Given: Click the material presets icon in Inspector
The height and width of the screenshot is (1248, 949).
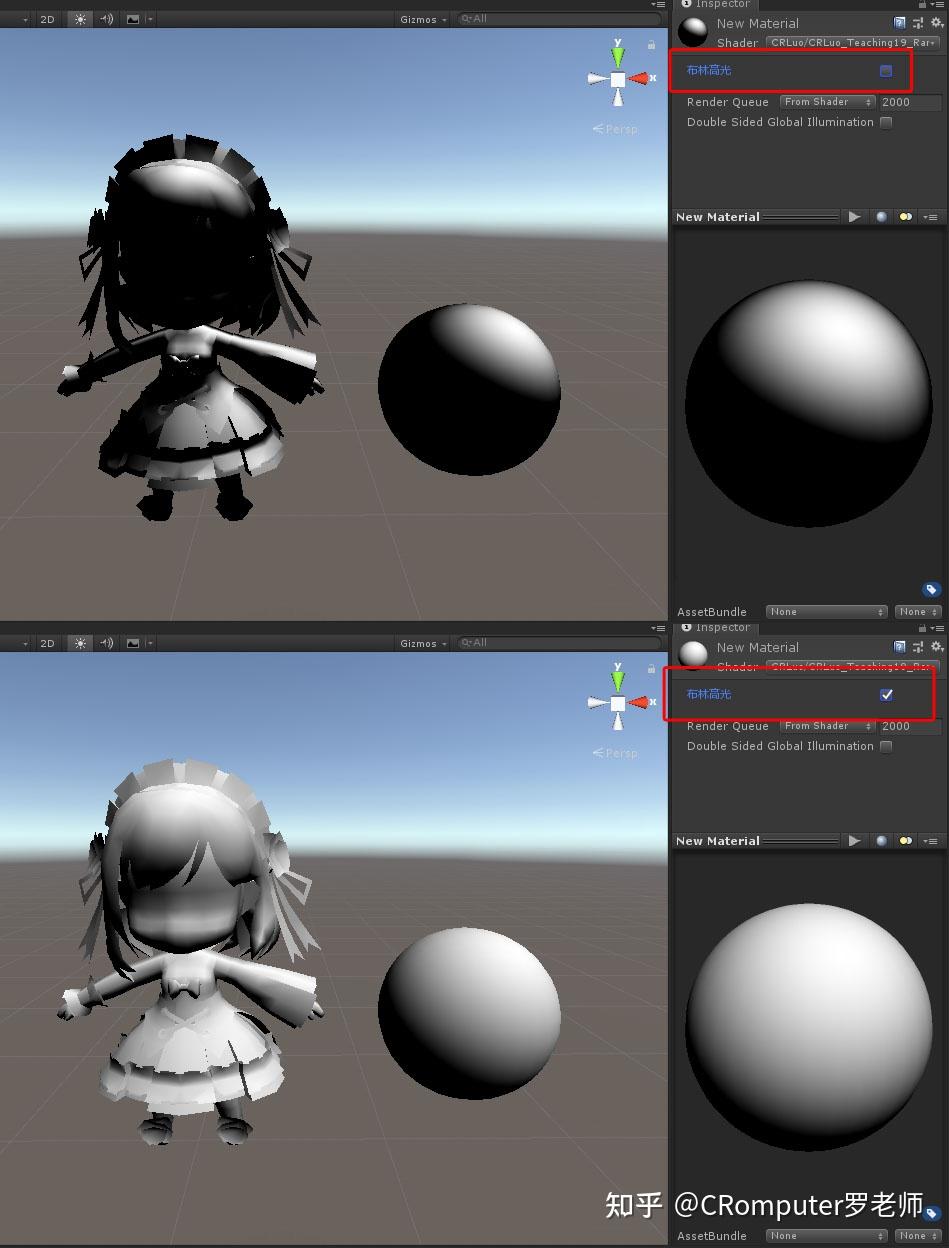Looking at the screenshot, I should [x=918, y=22].
